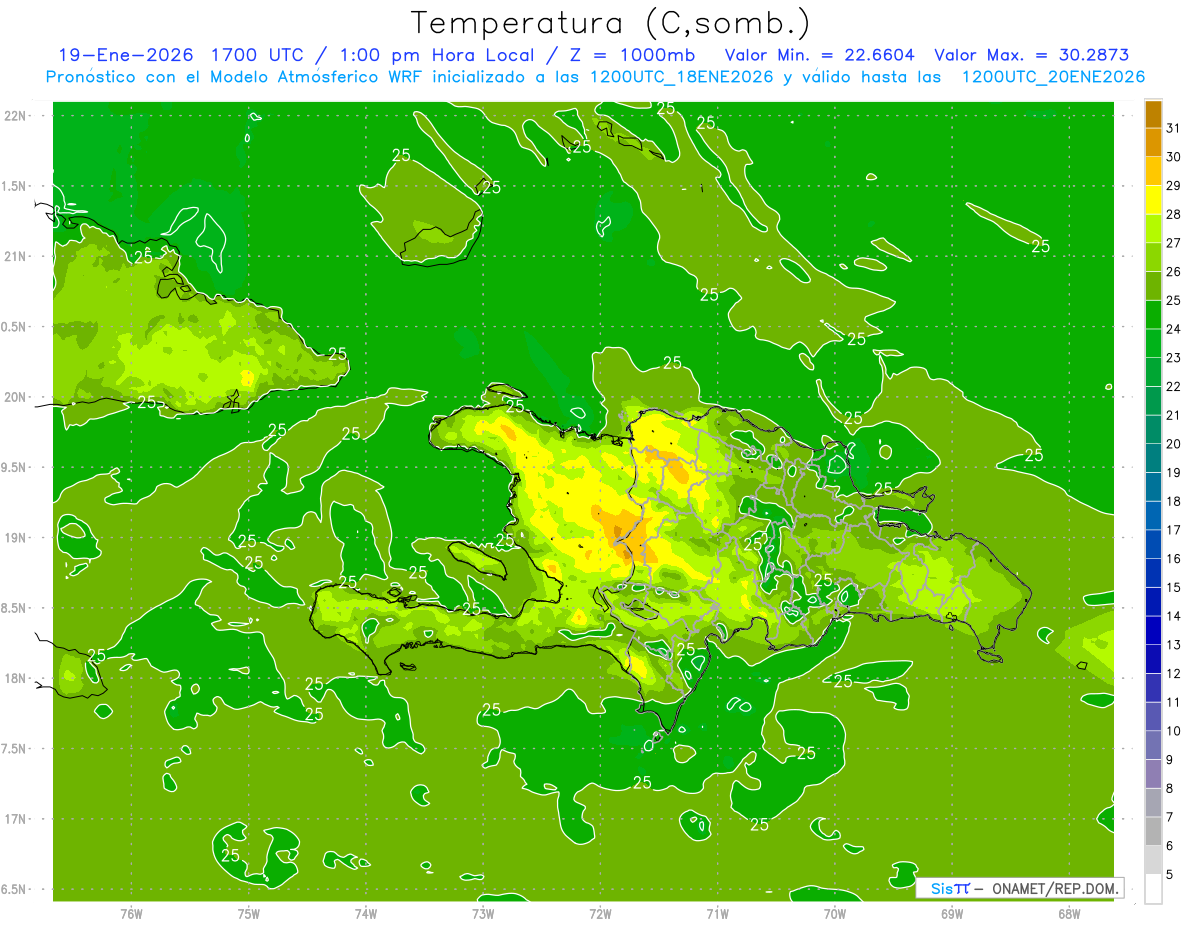Click the "31" legend label
1200x927 pixels.
click(x=1174, y=128)
